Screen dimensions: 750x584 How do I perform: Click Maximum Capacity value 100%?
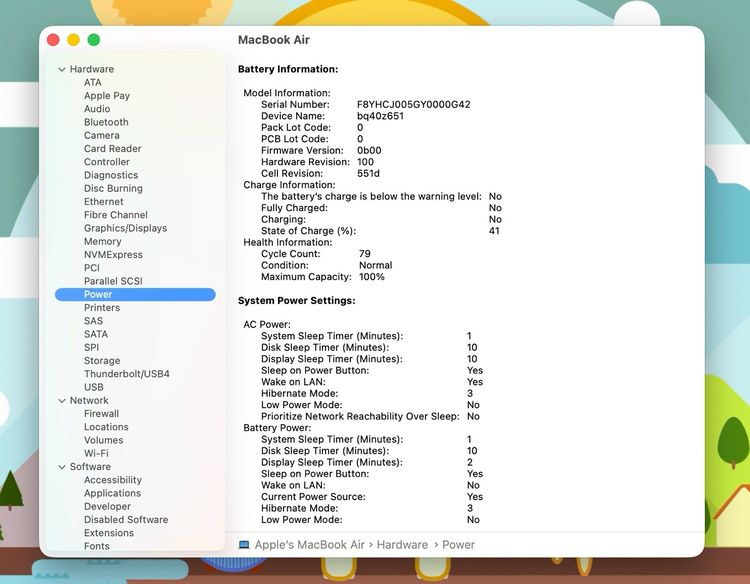[372, 276]
